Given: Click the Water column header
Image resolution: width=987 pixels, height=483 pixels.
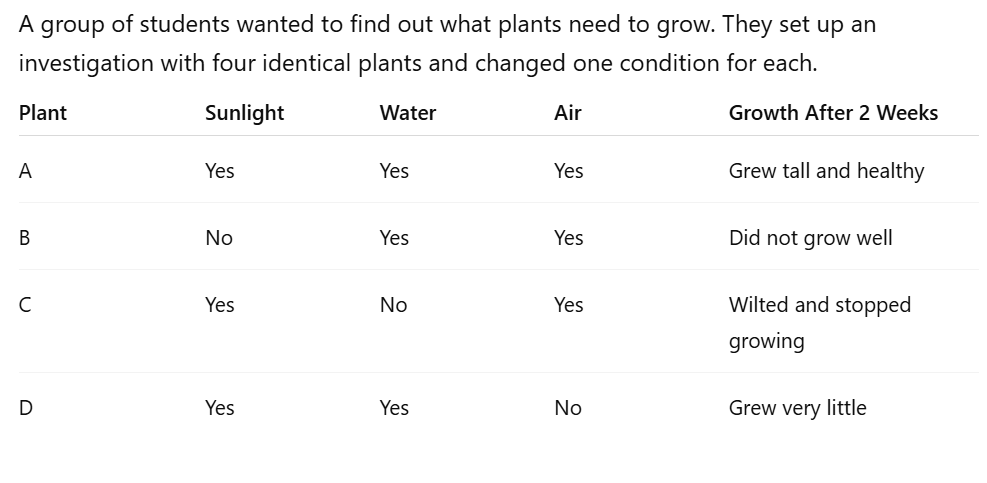Looking at the screenshot, I should point(408,113).
